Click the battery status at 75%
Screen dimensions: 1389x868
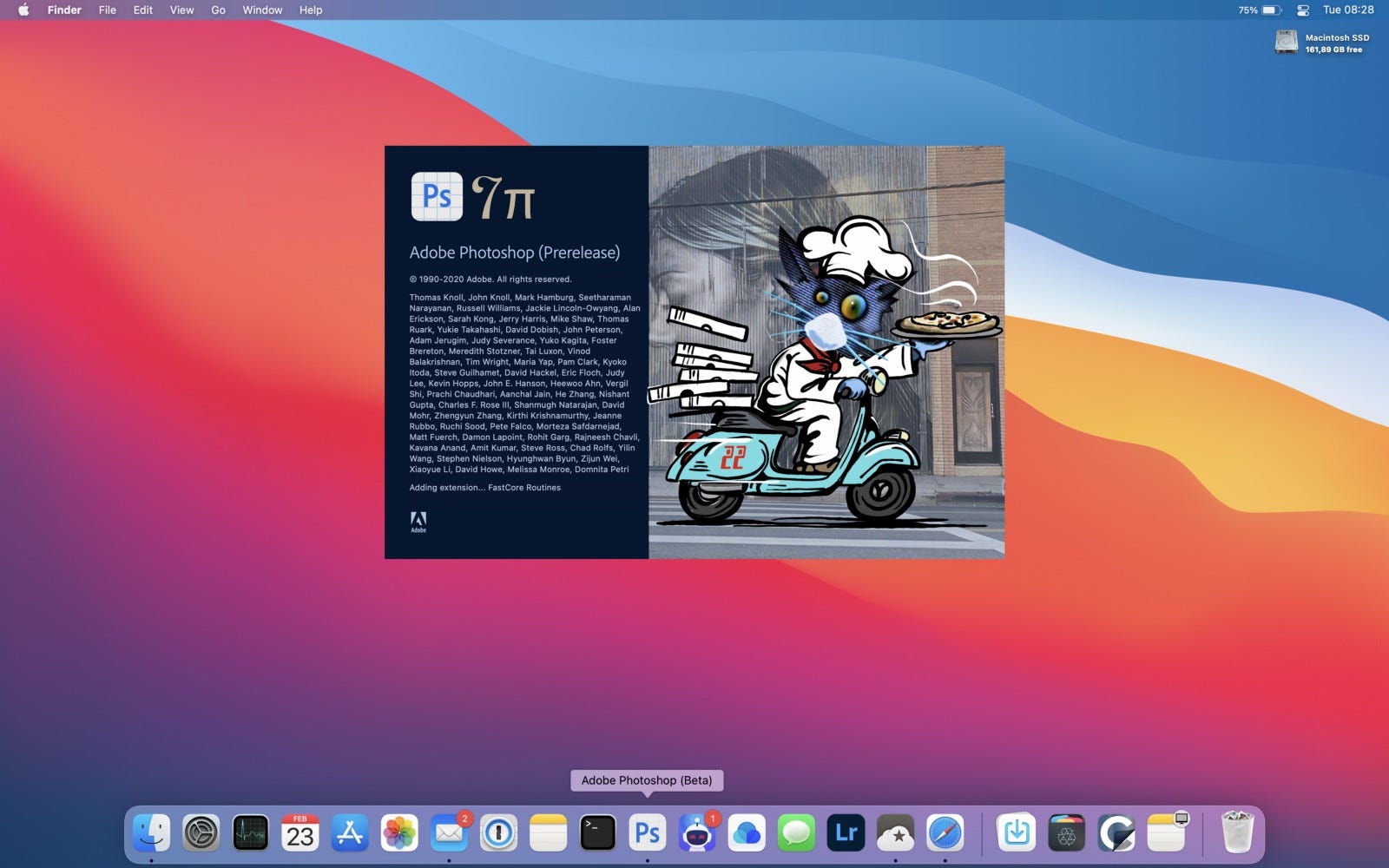pos(1260,10)
